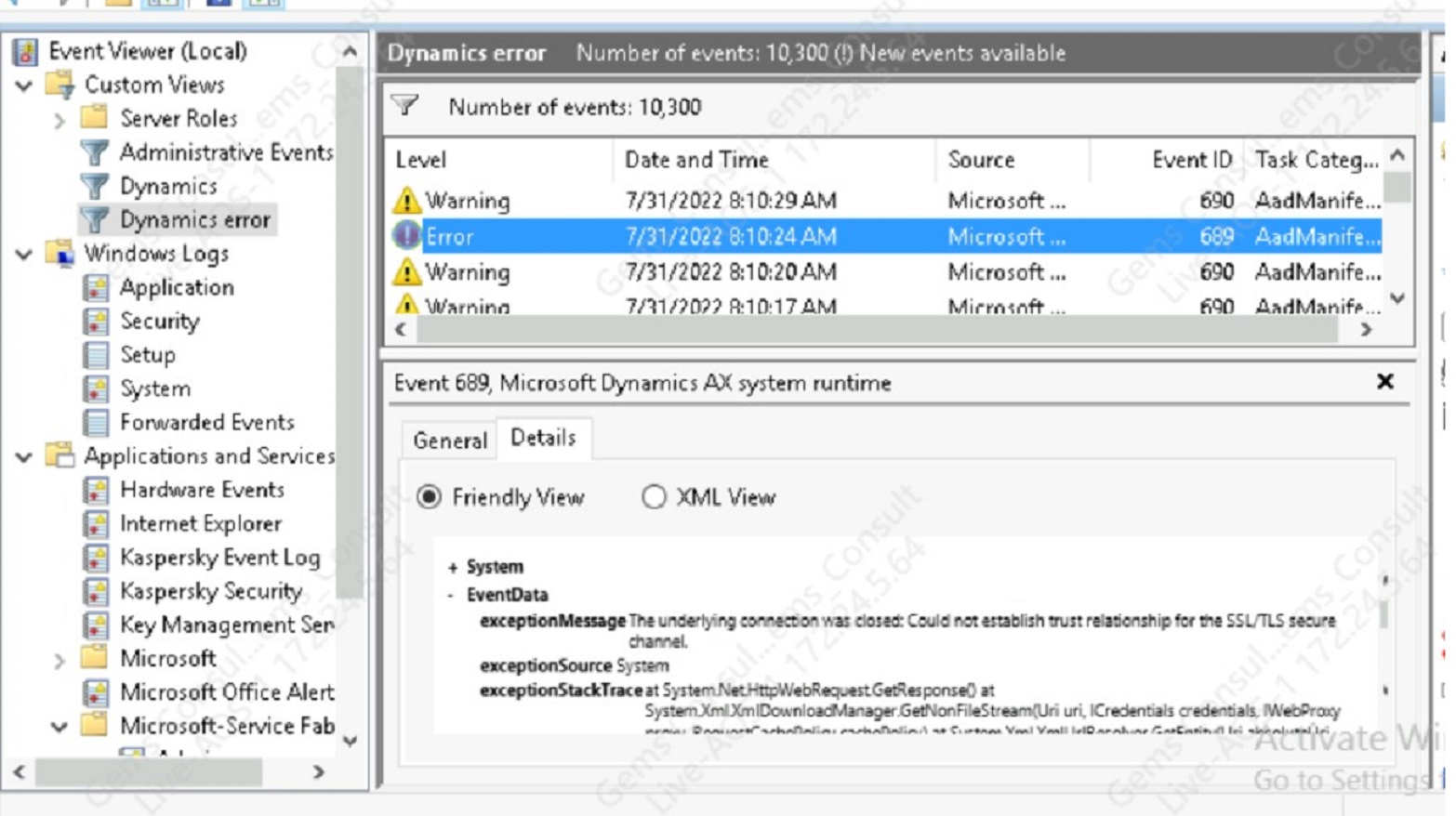Screen dimensions: 1456x816
Task: Open the Internet Explorer log icon
Action: (96, 524)
